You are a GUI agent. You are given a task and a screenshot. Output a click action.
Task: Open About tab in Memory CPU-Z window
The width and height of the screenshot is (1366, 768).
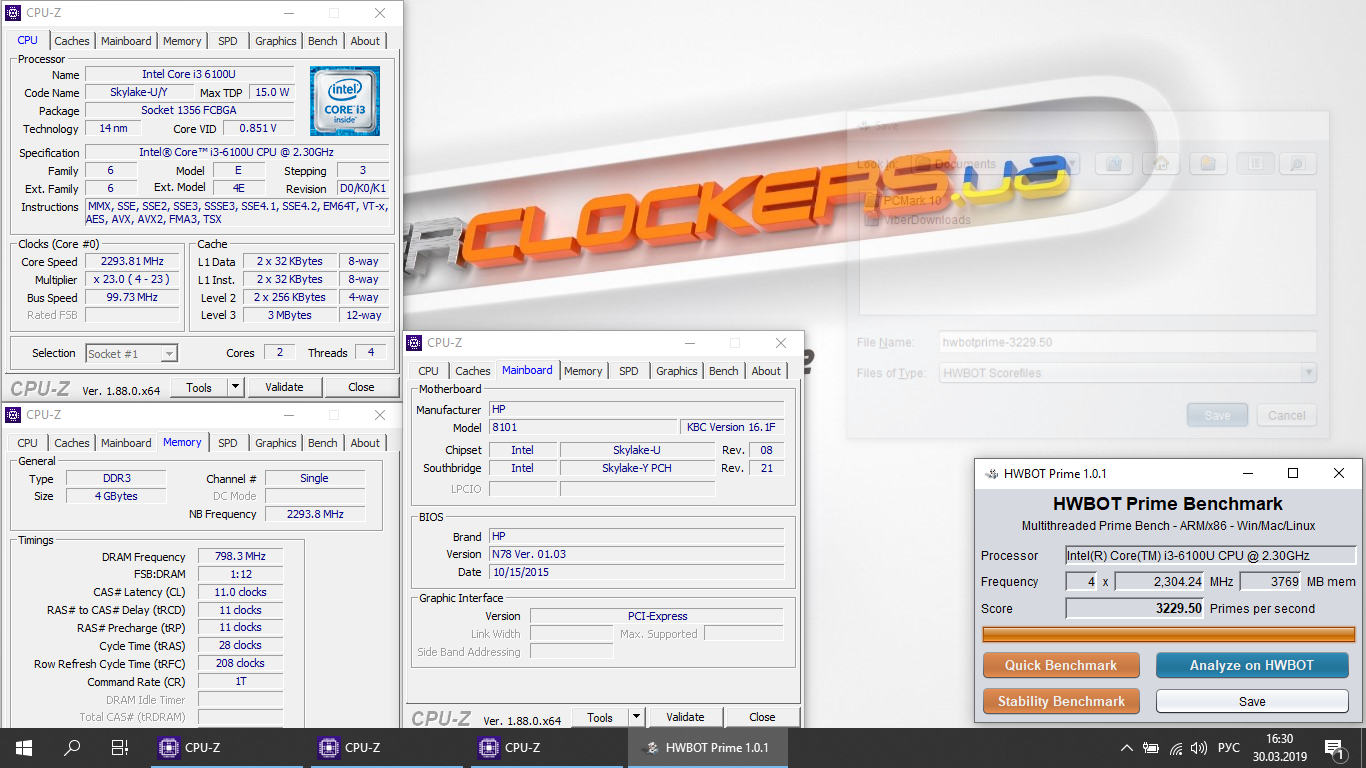tap(365, 443)
